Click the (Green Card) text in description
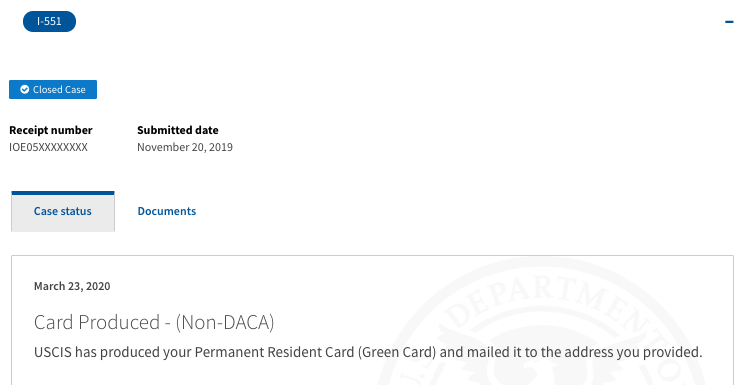Image resolution: width=751 pixels, height=385 pixels. (397, 352)
